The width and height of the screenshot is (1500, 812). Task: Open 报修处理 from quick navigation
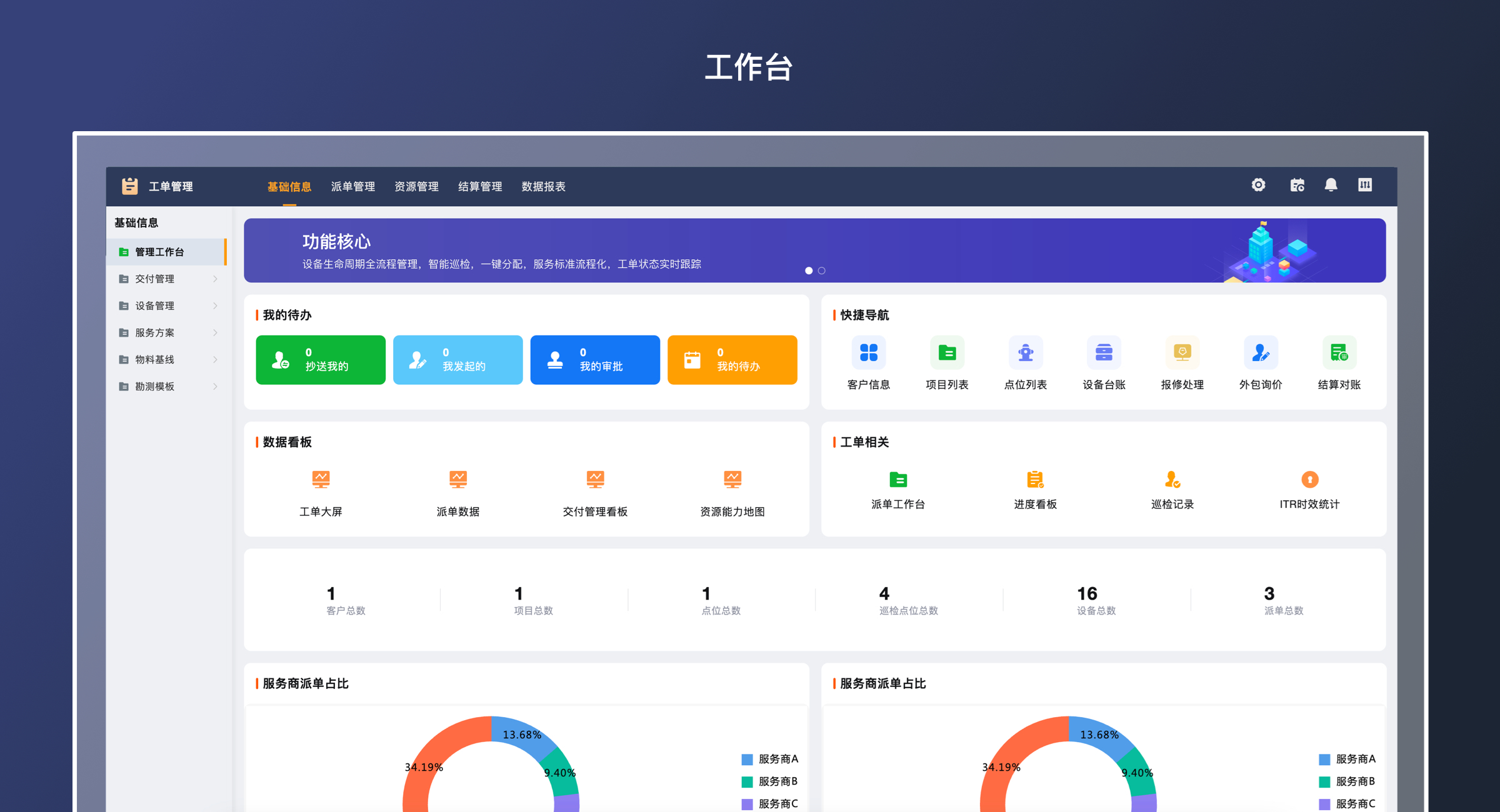pyautogui.click(x=1182, y=353)
